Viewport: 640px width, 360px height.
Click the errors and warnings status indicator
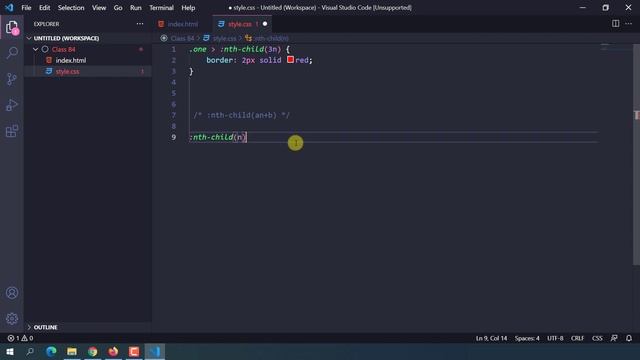coord(20,338)
